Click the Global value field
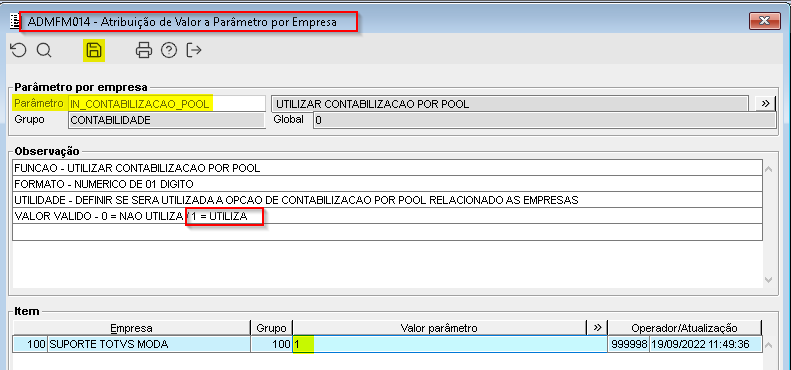 tap(544, 120)
